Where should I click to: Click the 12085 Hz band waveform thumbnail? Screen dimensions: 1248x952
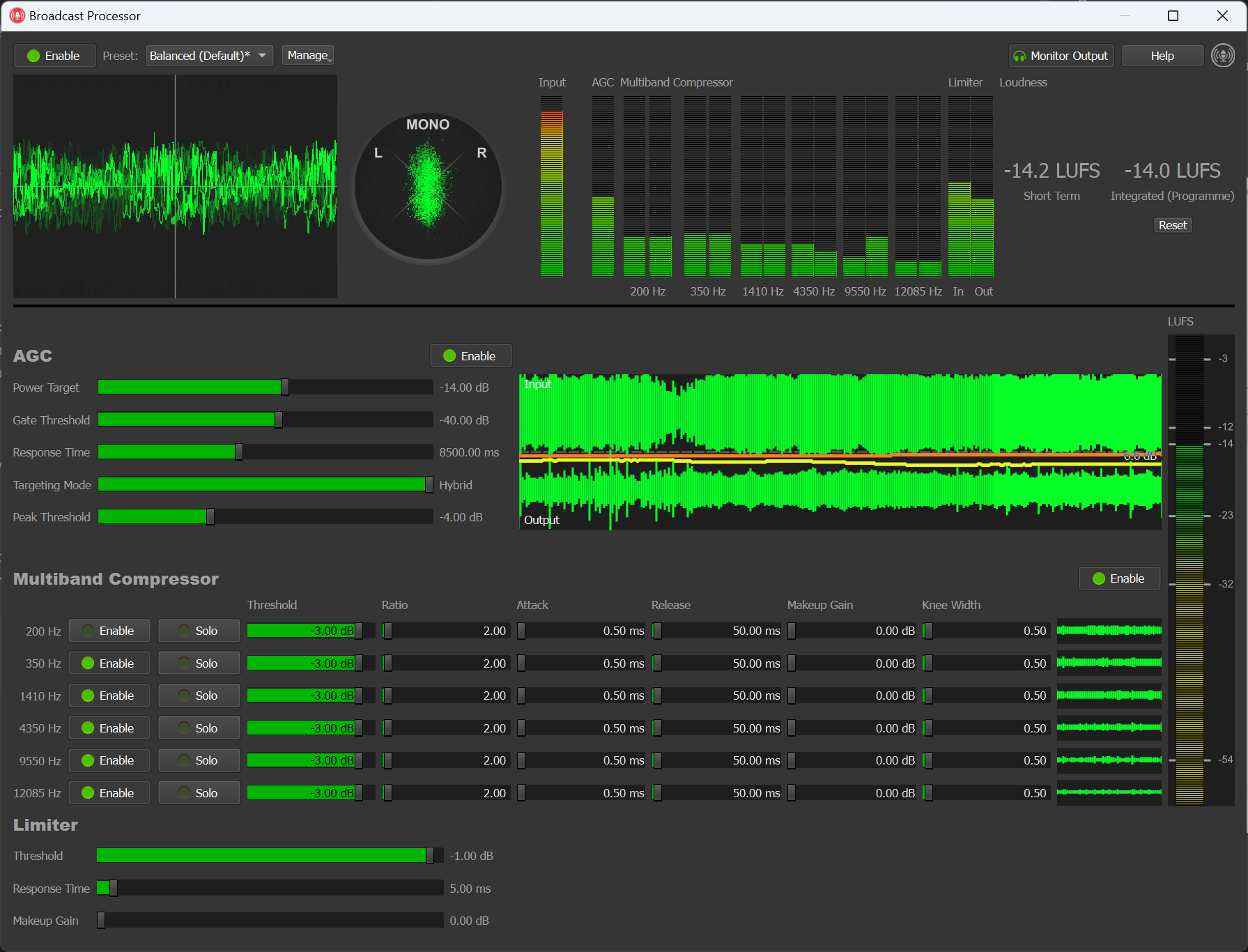tap(1109, 793)
